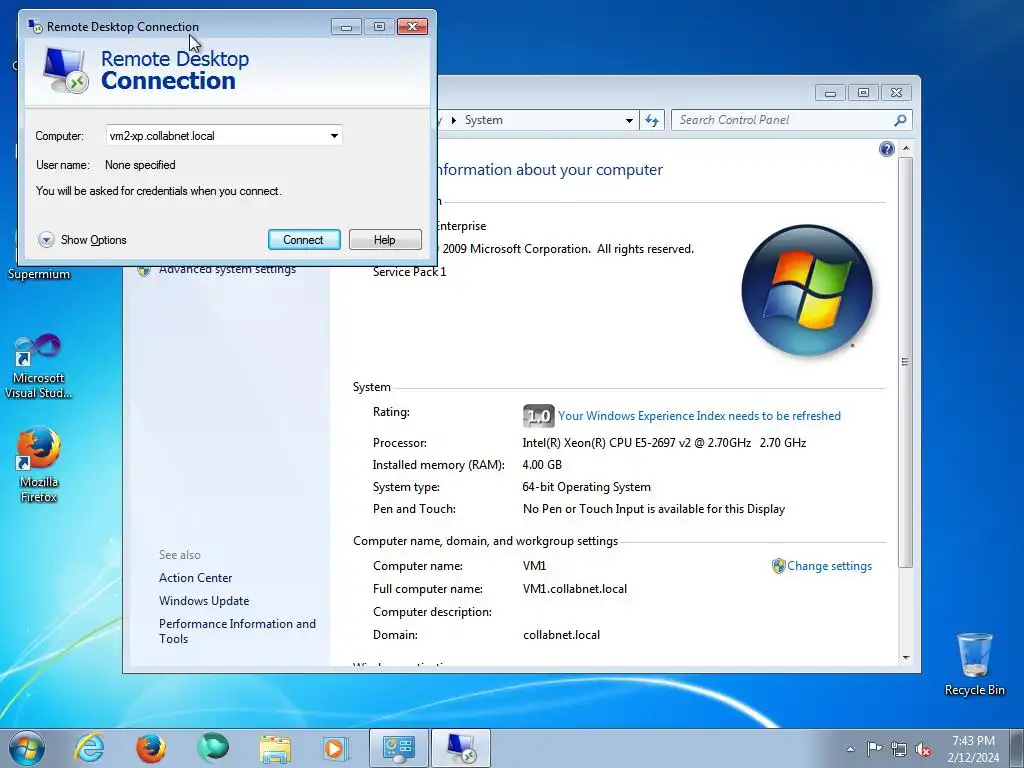The image size is (1024, 768).
Task: Open the System window address bar dropdown
Action: 629,120
